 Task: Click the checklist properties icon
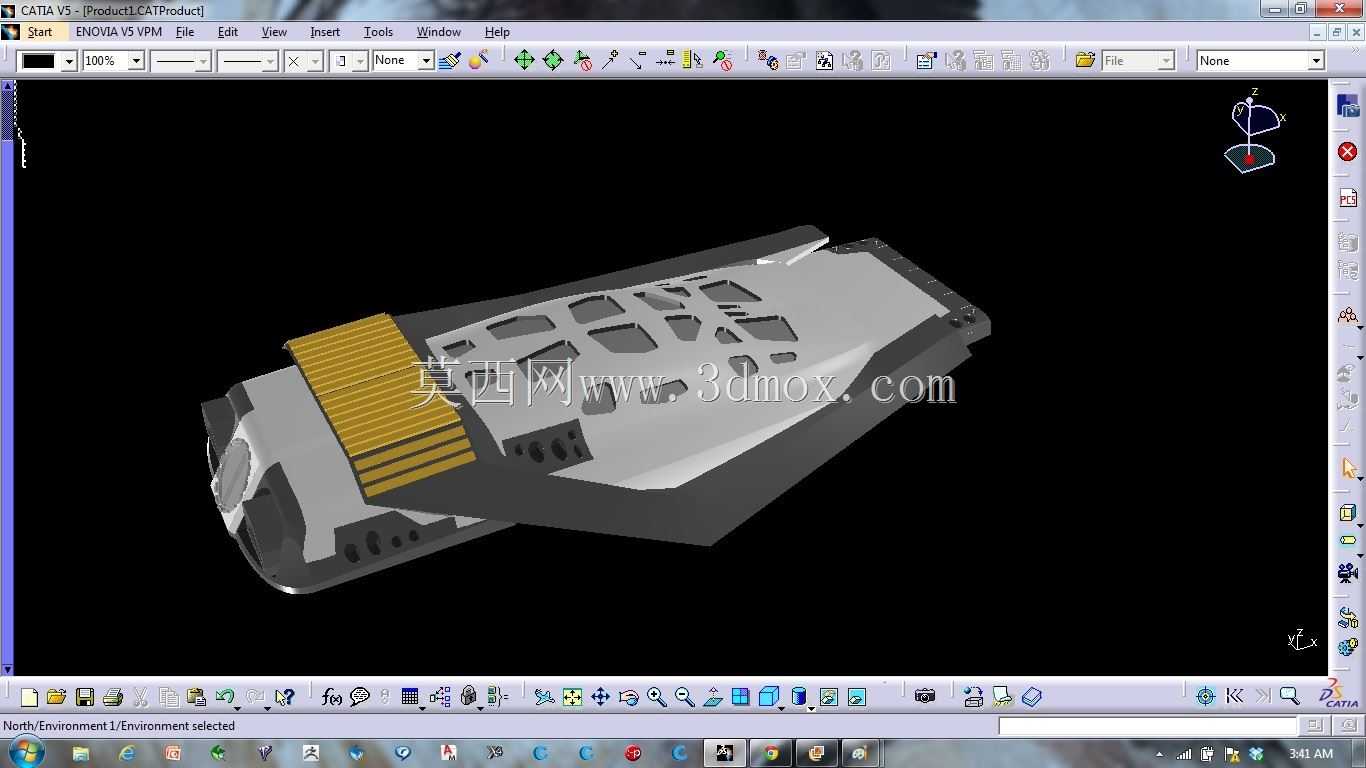tap(926, 61)
